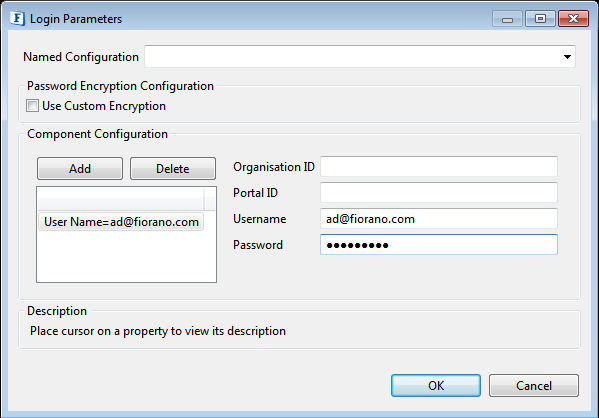Click the Delete button
Screen dimensions: 599x418
tap(173, 168)
